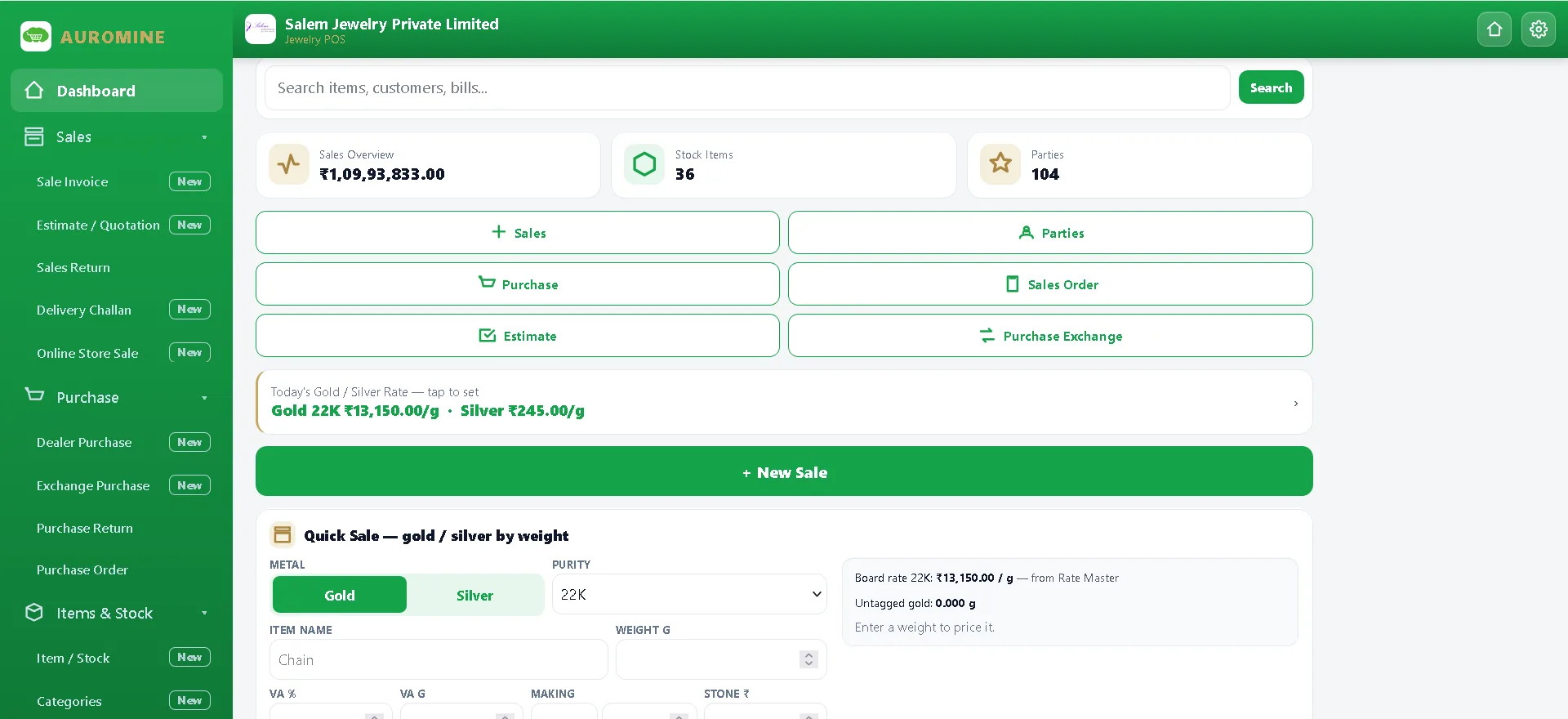Click Untagged gold 0.000 g text
This screenshot has width=1568, height=719.
tap(915, 603)
